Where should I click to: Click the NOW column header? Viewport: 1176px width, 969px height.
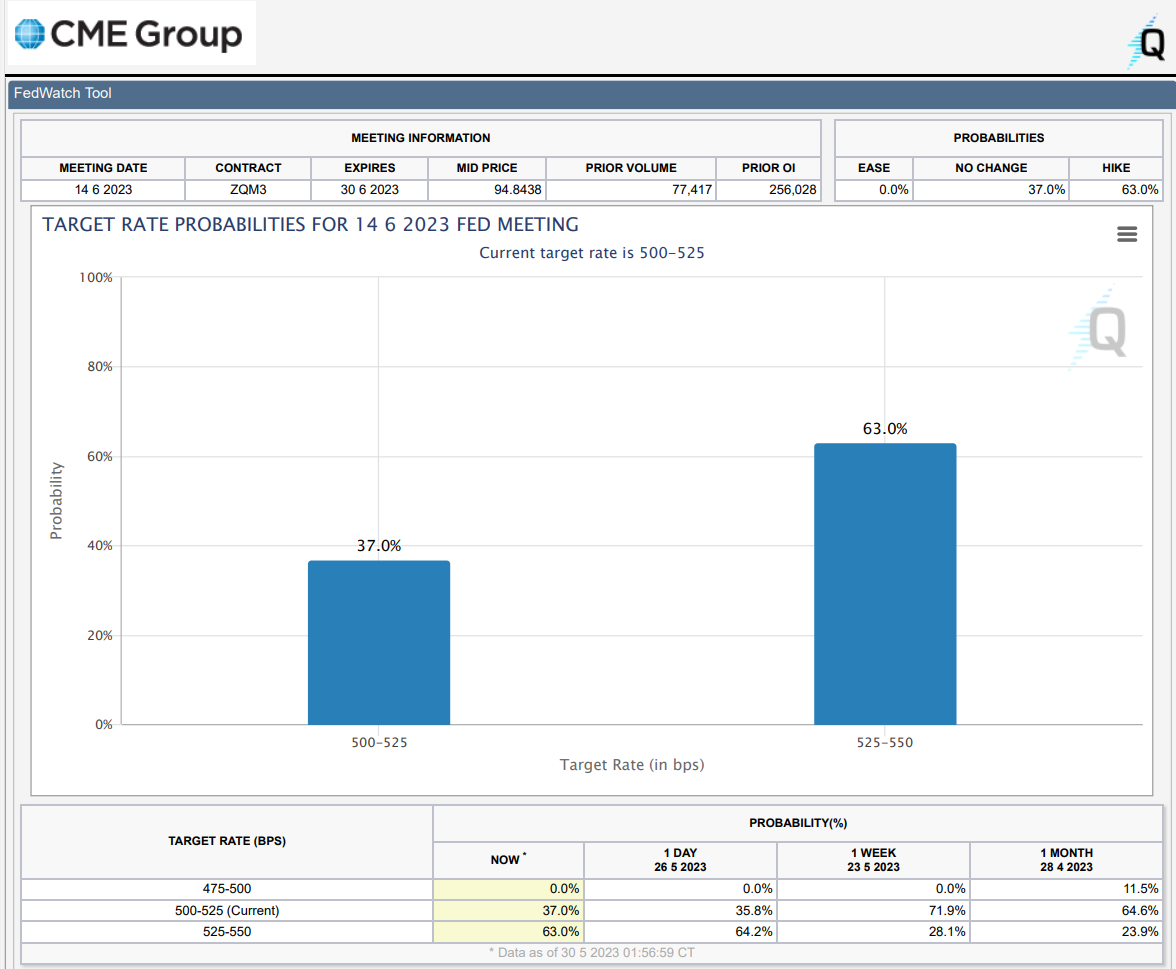click(x=507, y=859)
